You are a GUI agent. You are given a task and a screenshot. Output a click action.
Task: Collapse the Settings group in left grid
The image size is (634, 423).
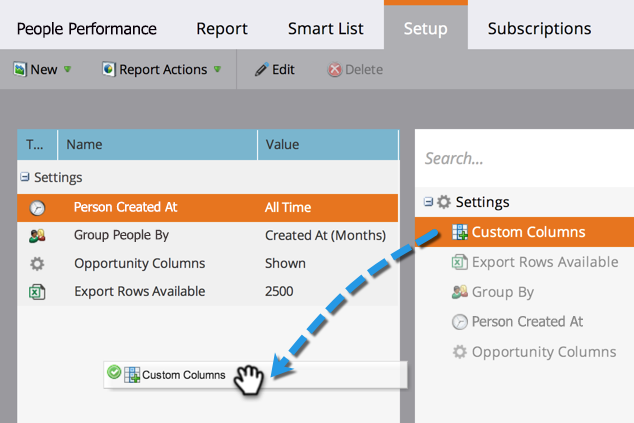pos(23,177)
